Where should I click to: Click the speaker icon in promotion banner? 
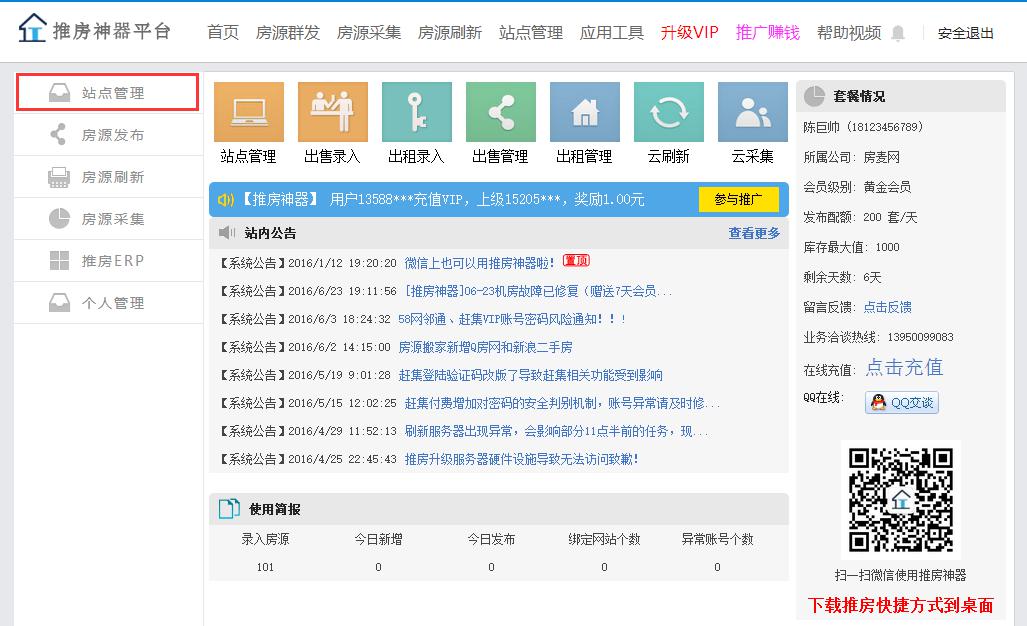(x=225, y=200)
